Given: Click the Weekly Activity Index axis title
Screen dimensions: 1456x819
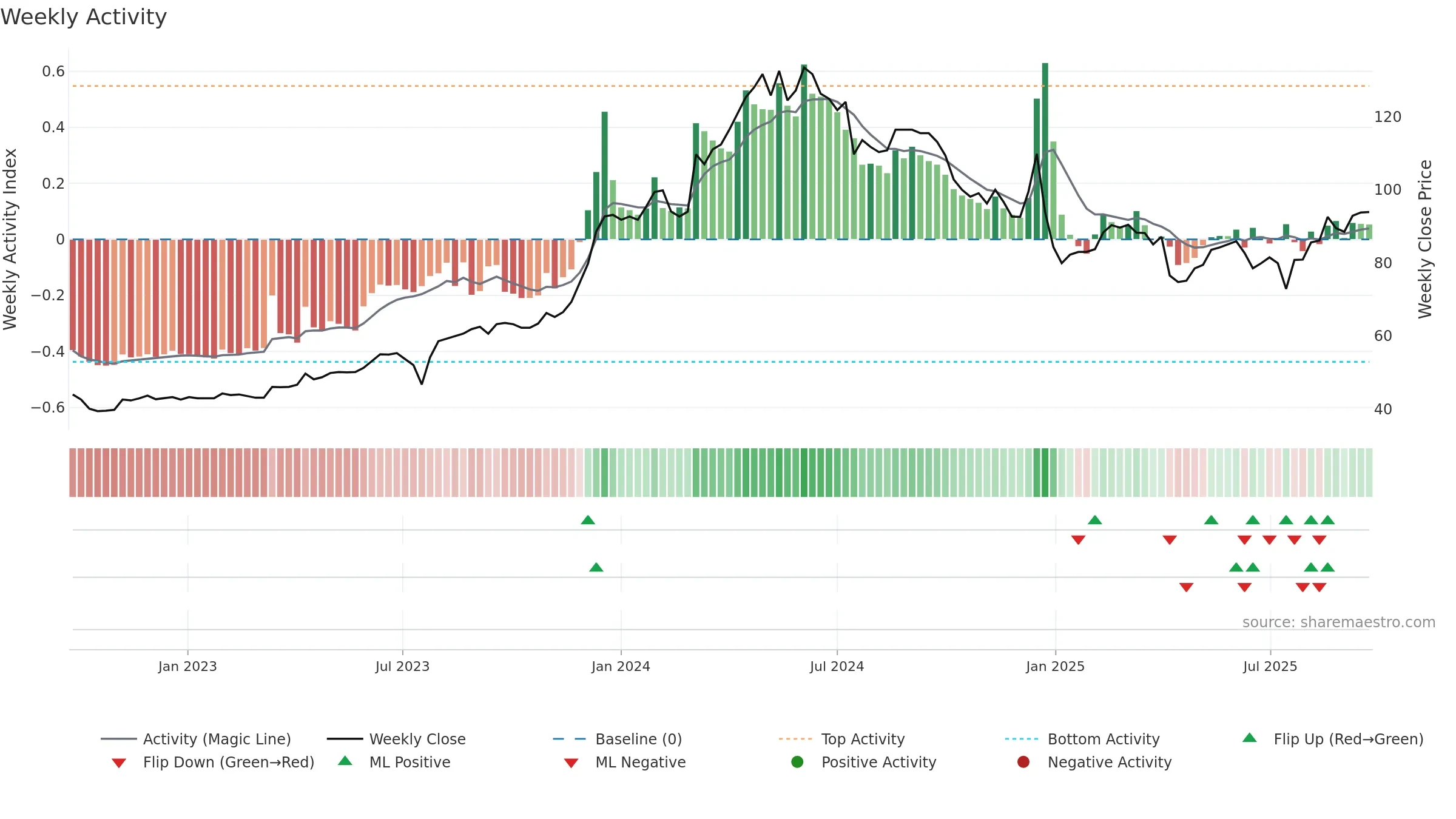Looking at the screenshot, I should pos(10,239).
